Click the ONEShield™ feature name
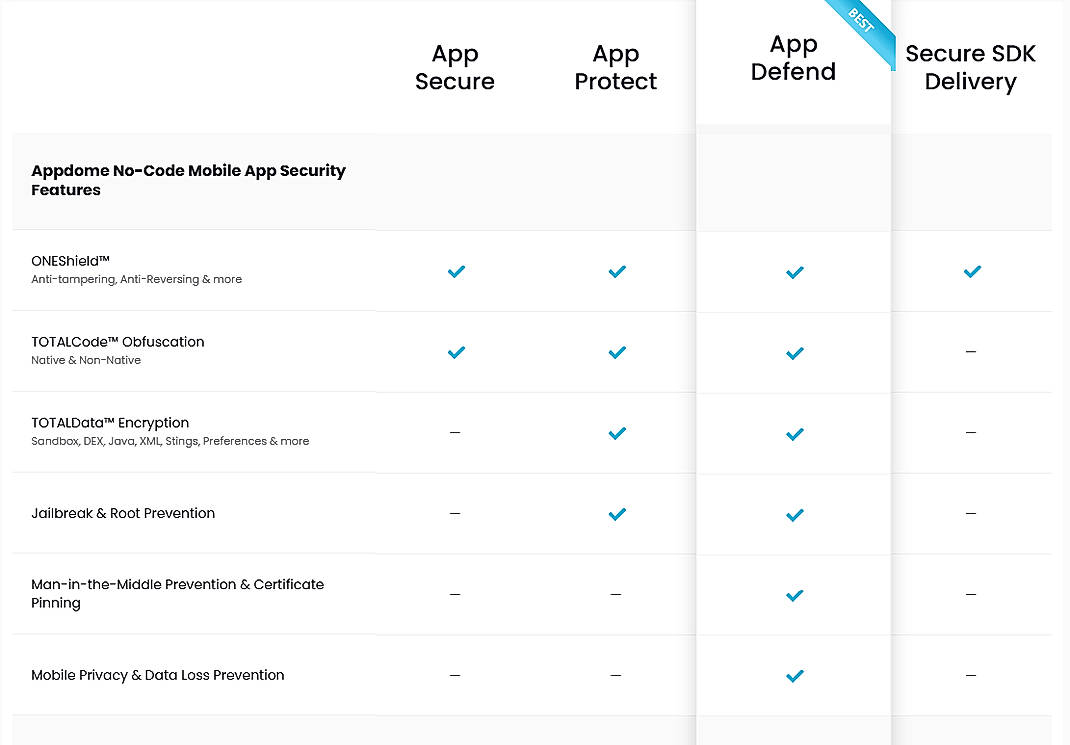The width and height of the screenshot is (1070, 745). point(71,261)
